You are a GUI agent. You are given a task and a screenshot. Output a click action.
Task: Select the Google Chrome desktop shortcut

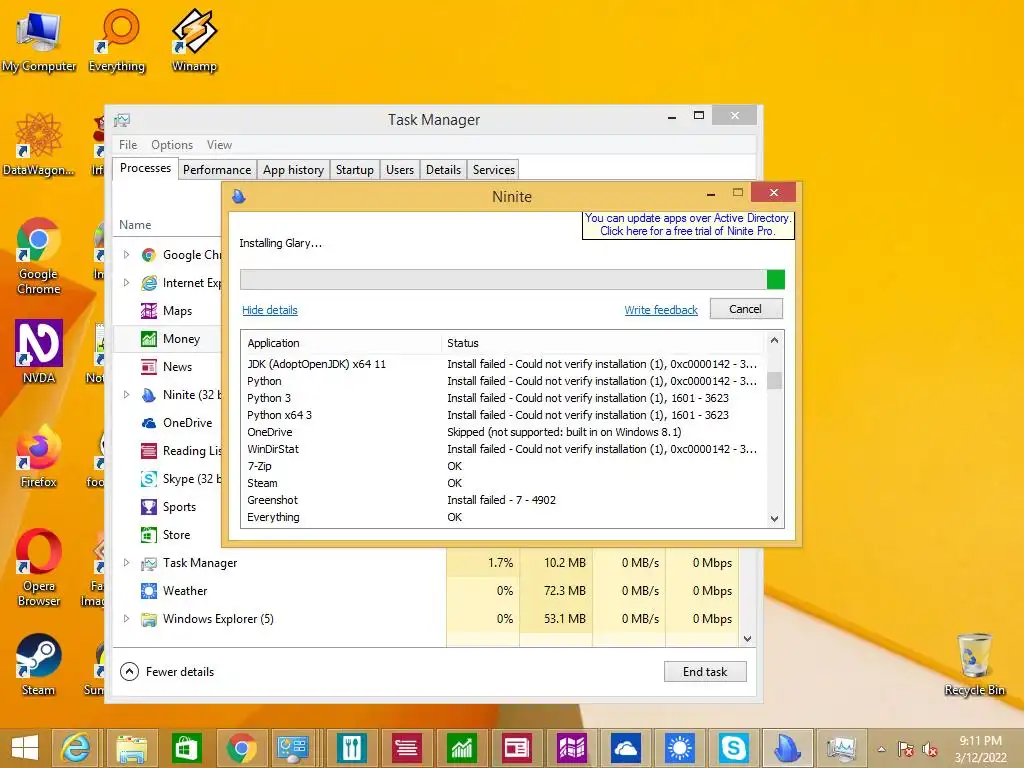tap(39, 256)
